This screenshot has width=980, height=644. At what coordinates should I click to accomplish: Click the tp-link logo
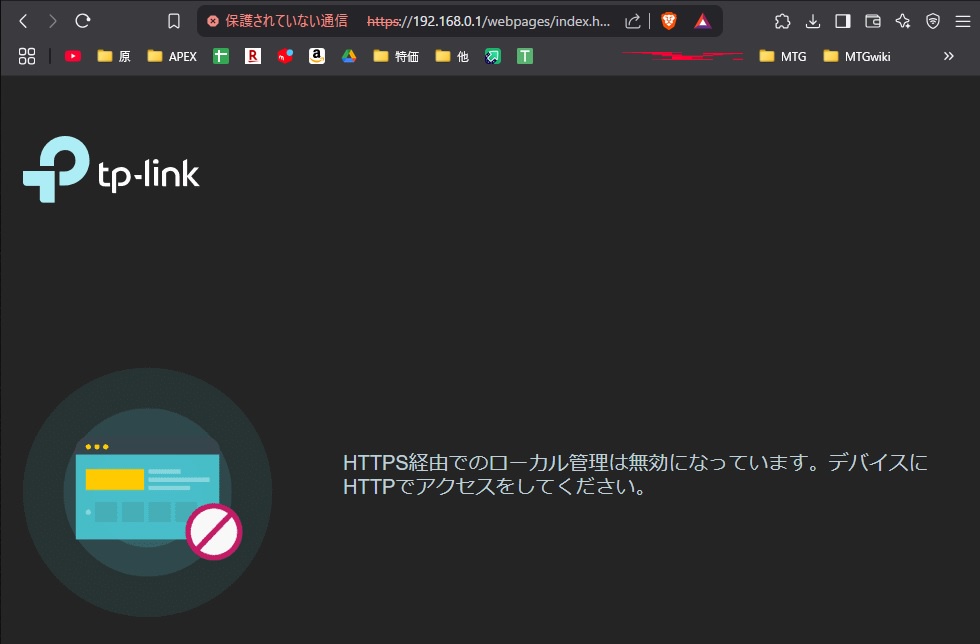111,169
